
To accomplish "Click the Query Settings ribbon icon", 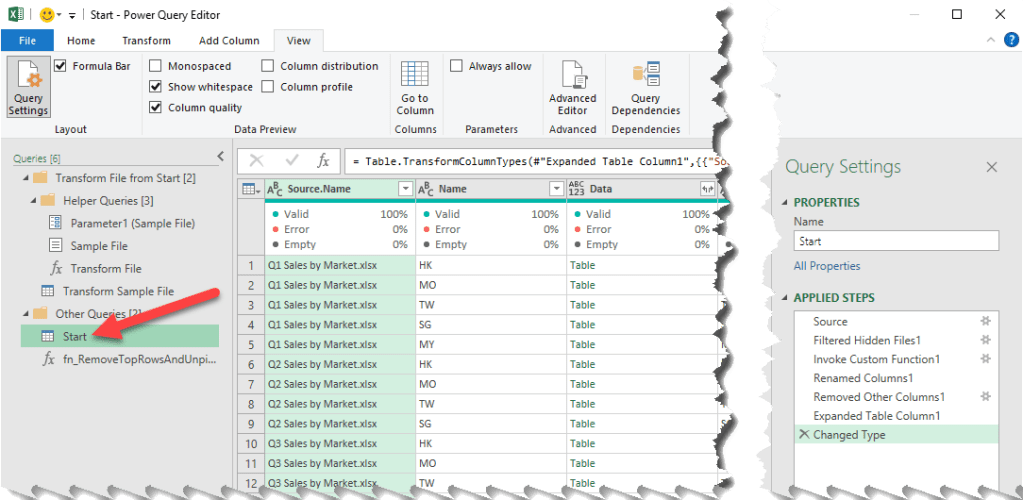I will pos(28,88).
